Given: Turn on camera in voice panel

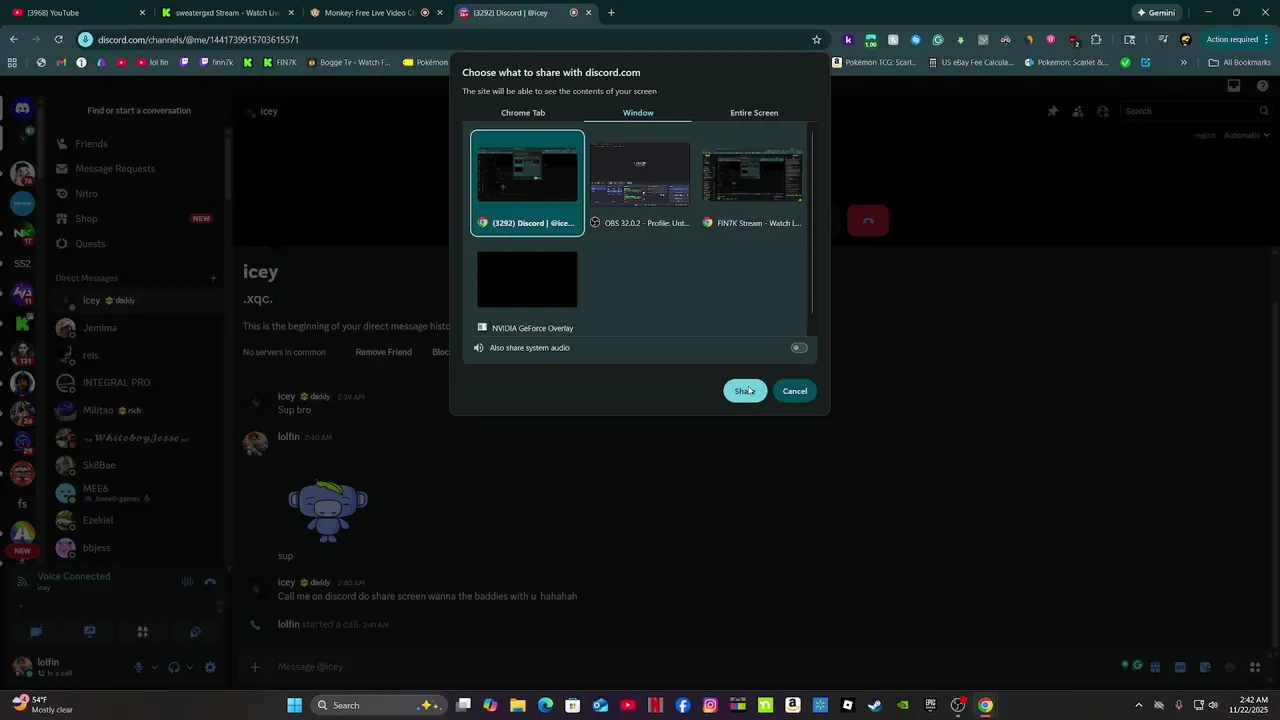Looking at the screenshot, I should (36, 632).
